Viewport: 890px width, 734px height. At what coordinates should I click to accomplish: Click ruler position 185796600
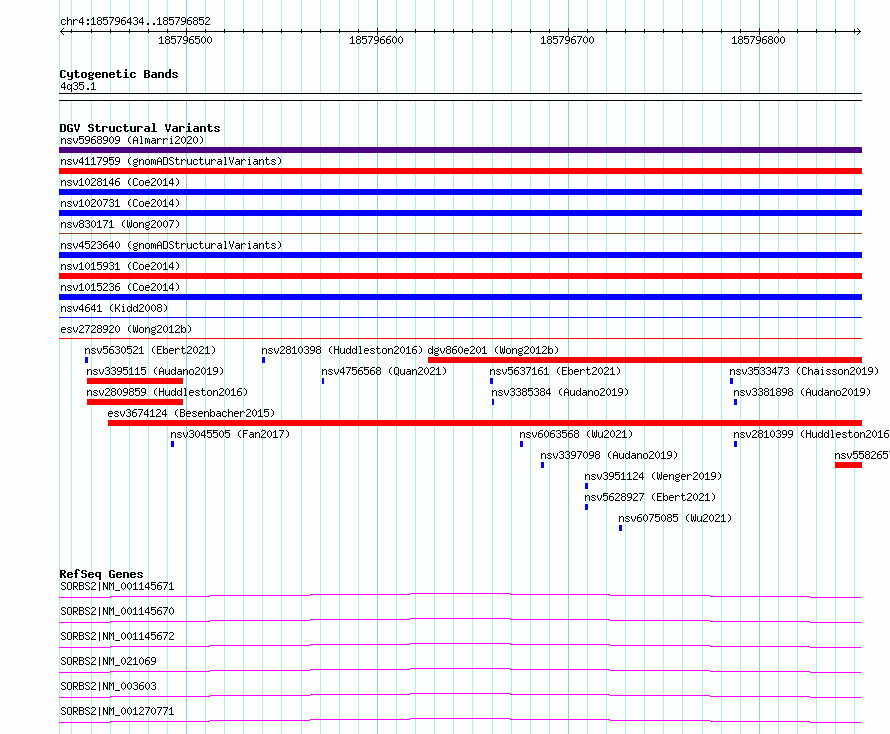tap(376, 40)
